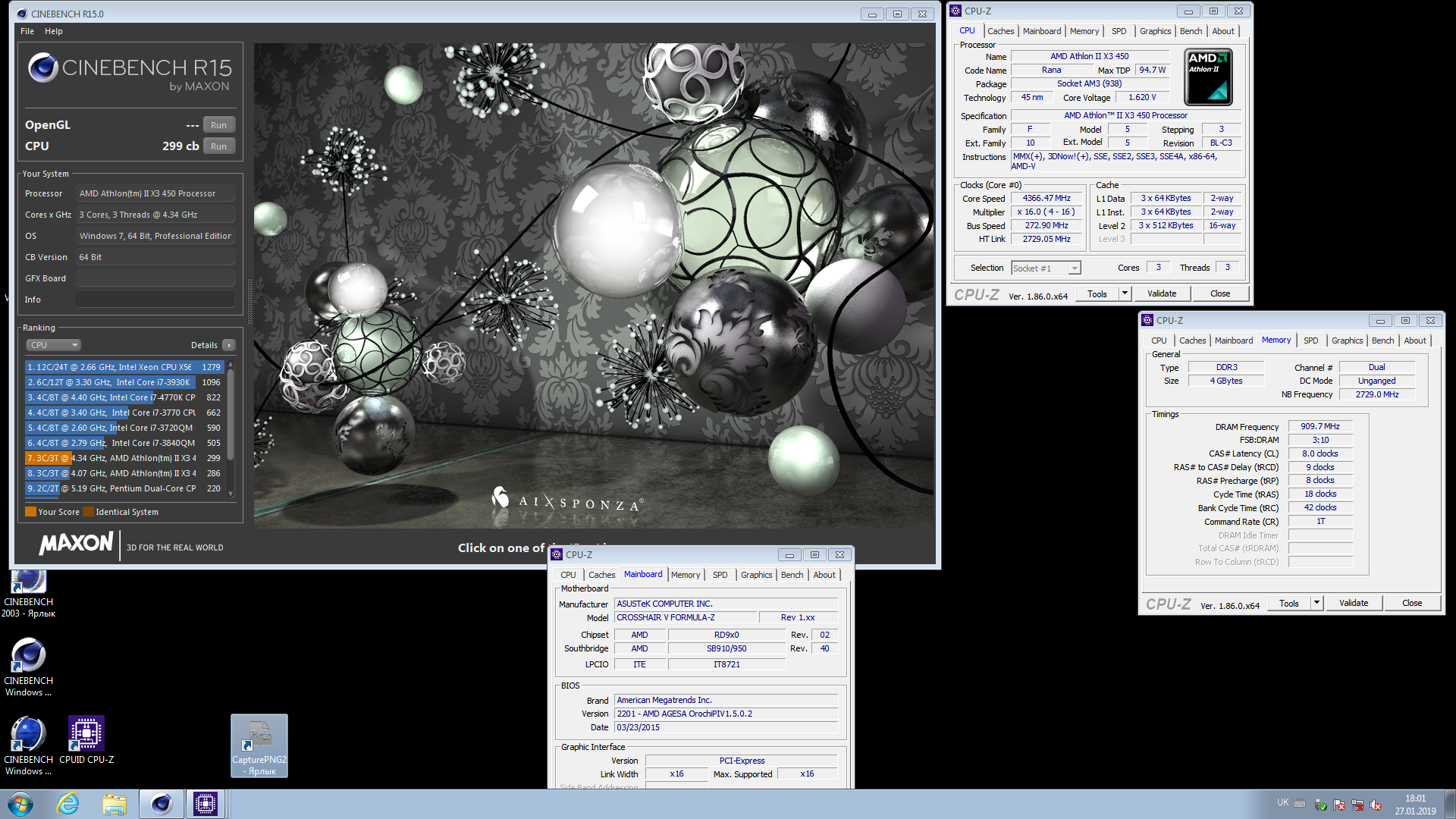Viewport: 1456px width, 819px height.
Task: Click Tools button in Memory tab window
Action: [1288, 603]
